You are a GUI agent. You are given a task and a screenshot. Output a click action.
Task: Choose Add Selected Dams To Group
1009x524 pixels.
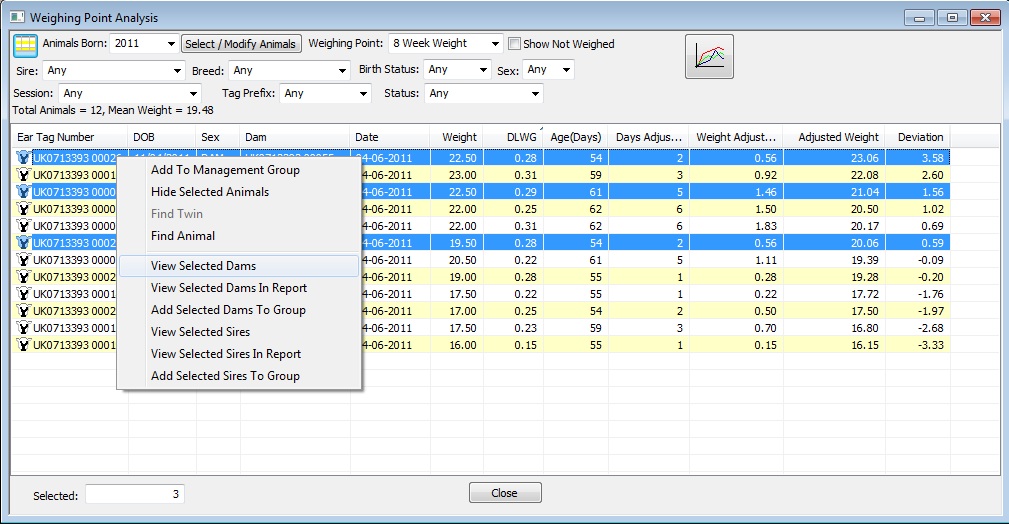(x=239, y=310)
